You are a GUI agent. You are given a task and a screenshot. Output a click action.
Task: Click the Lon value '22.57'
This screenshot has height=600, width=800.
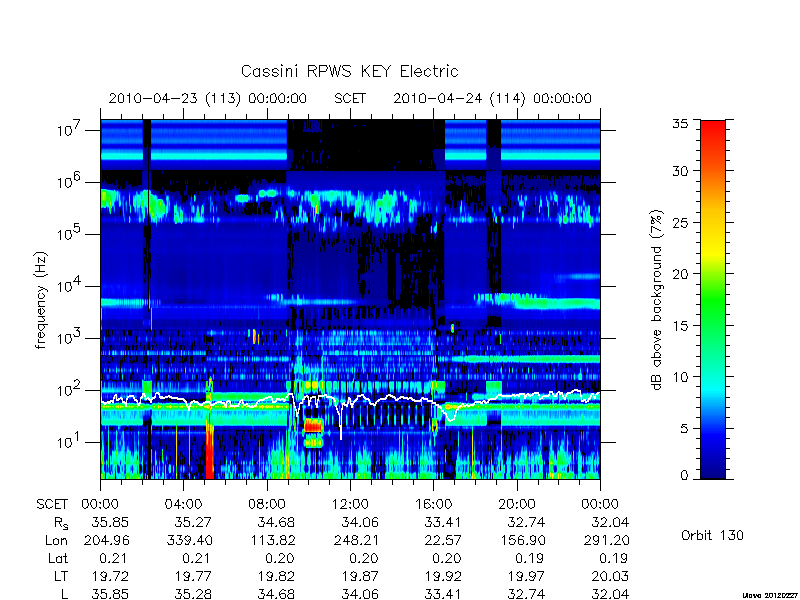(x=443, y=540)
